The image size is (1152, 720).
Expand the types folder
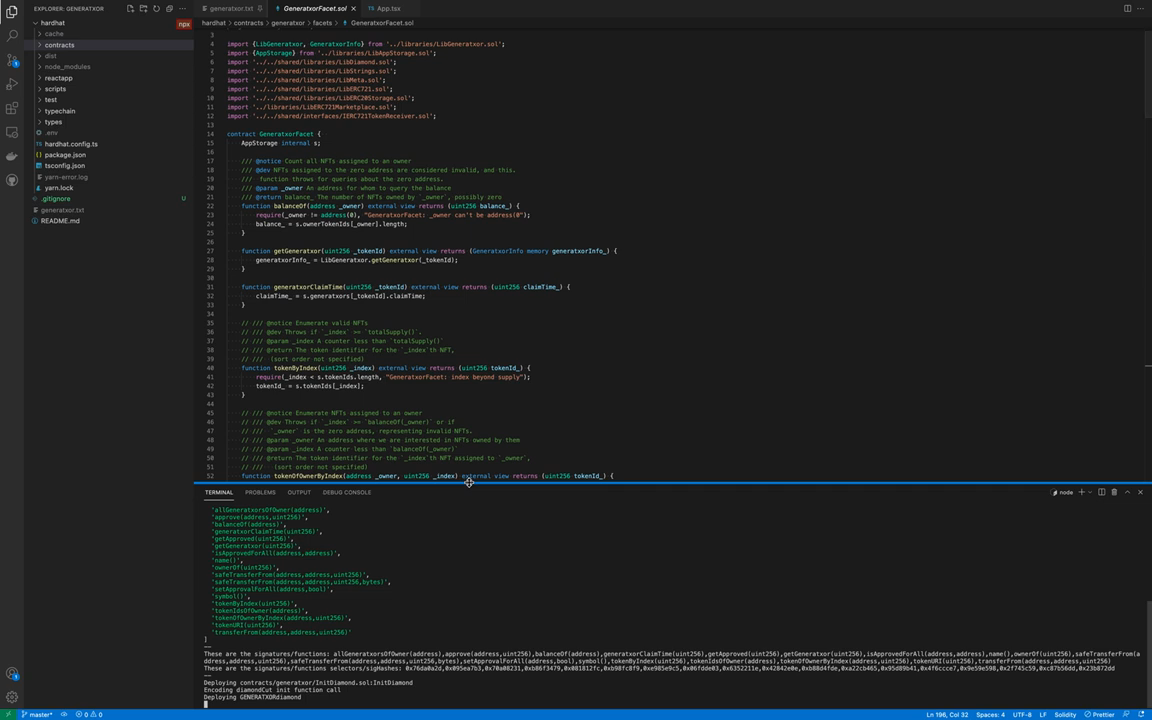tap(109, 122)
